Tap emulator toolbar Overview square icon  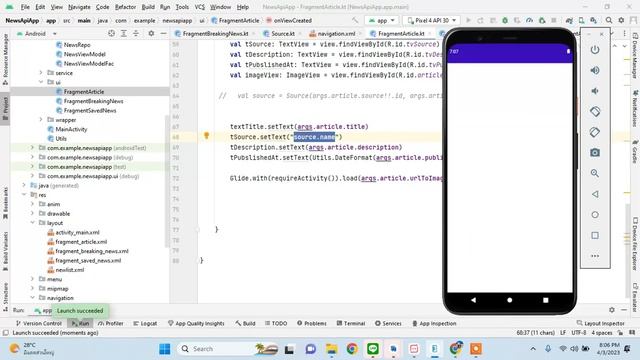click(595, 236)
